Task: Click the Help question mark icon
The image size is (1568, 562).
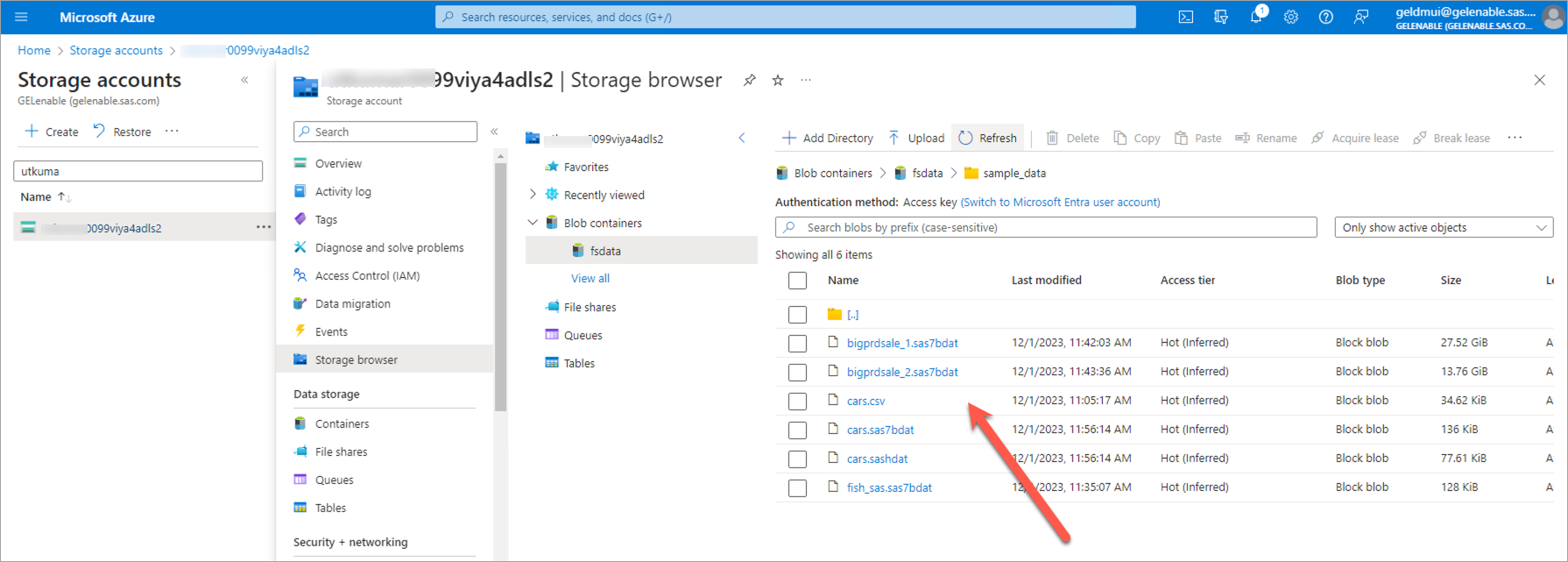Action: click(1325, 17)
